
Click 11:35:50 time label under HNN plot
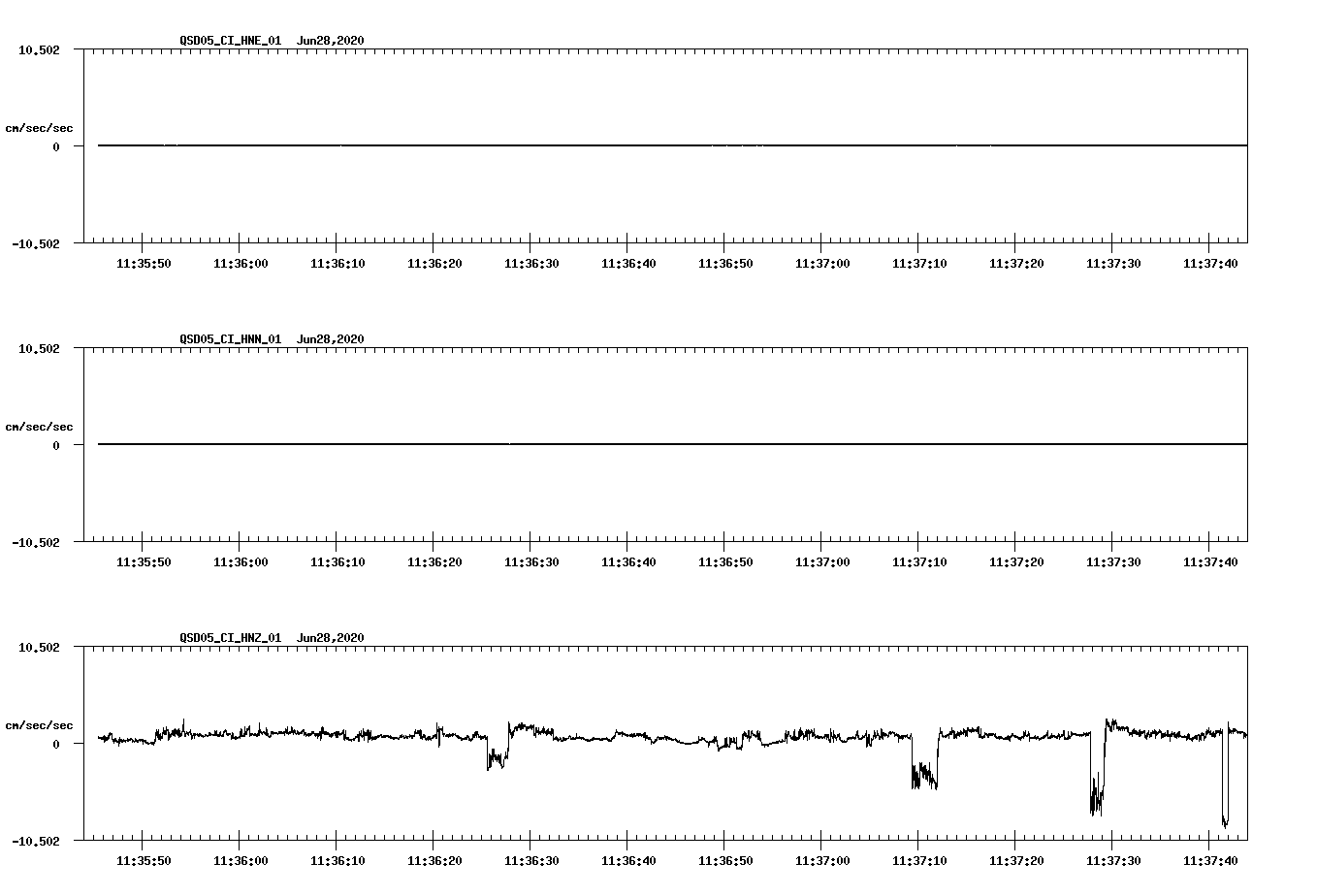(x=144, y=562)
